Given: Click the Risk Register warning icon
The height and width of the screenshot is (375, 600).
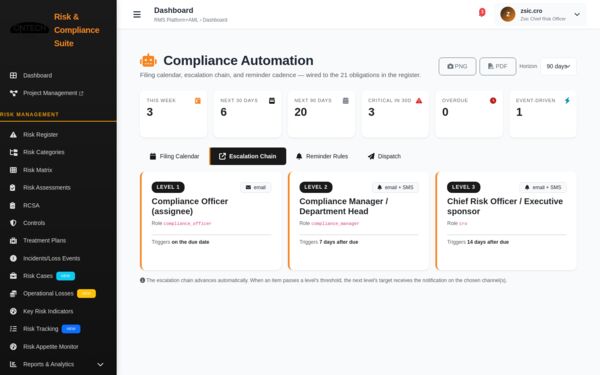Looking at the screenshot, I should [x=13, y=135].
